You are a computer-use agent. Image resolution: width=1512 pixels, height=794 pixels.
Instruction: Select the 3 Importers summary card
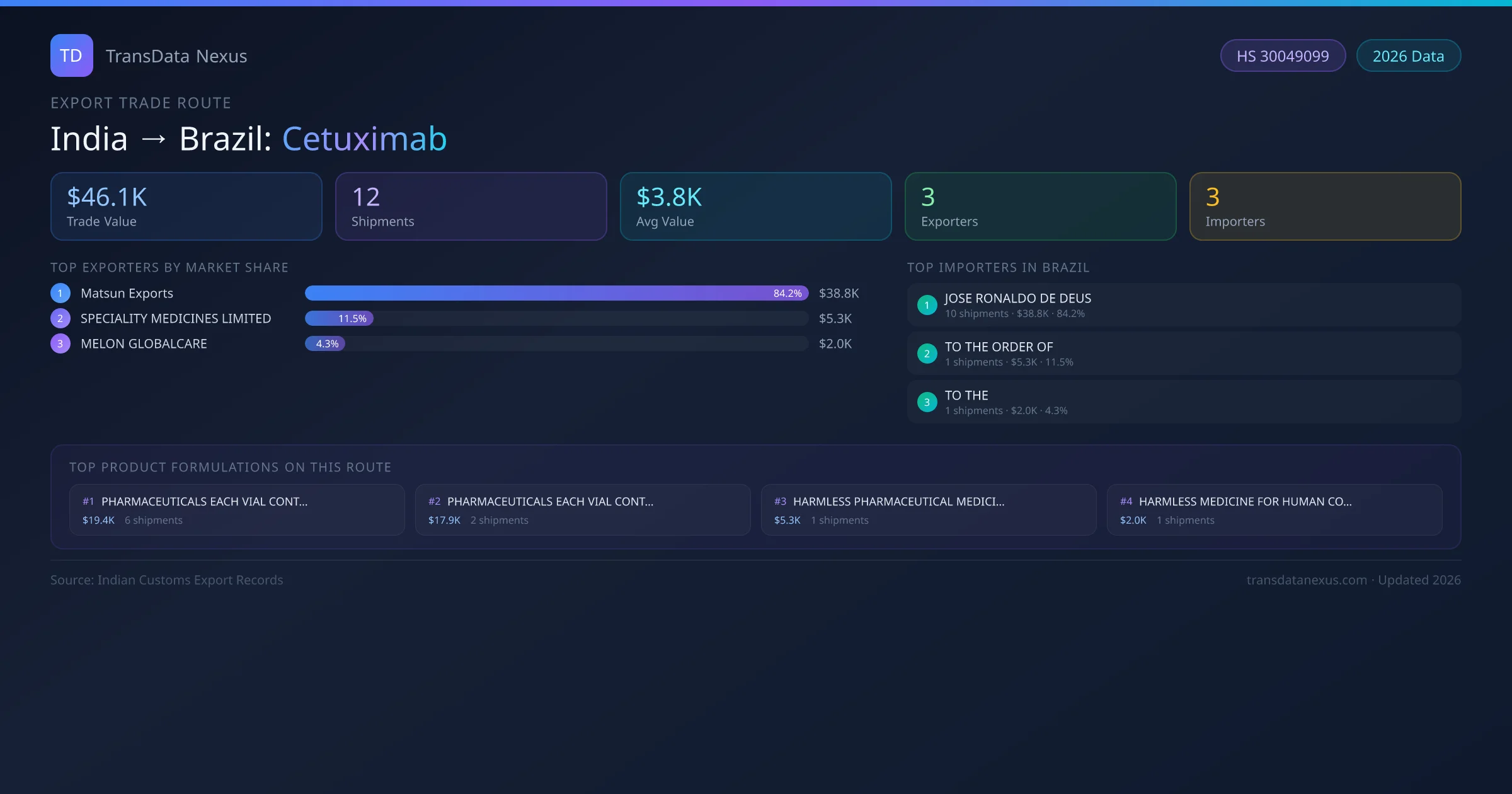pyautogui.click(x=1325, y=206)
